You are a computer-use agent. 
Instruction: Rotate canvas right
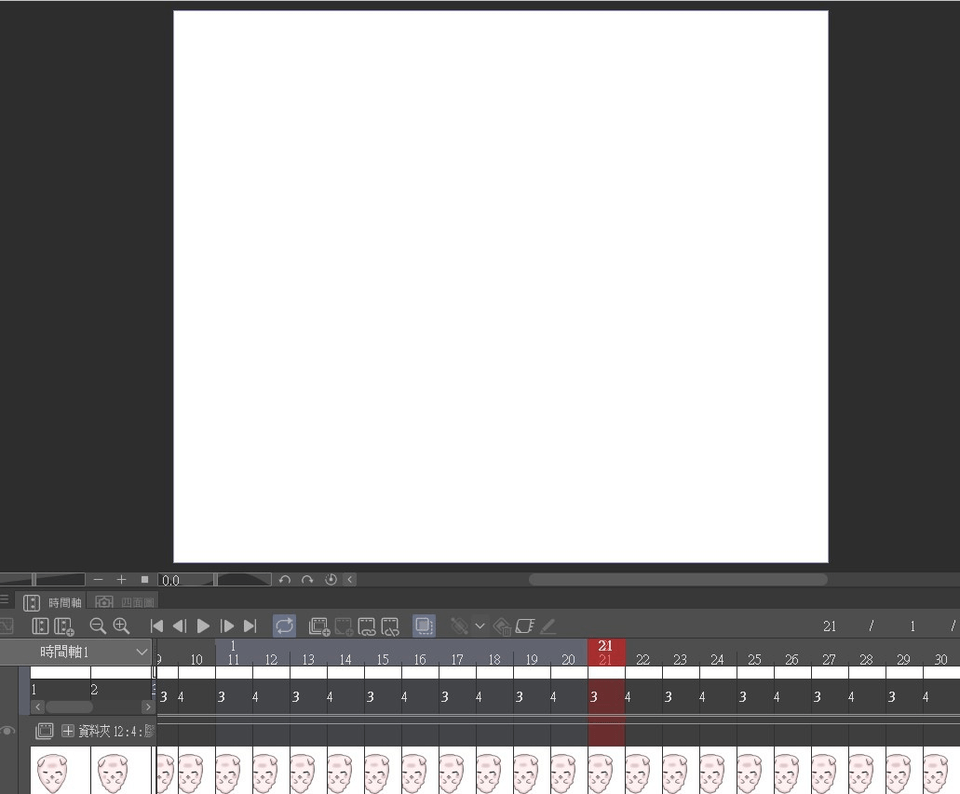[x=307, y=579]
